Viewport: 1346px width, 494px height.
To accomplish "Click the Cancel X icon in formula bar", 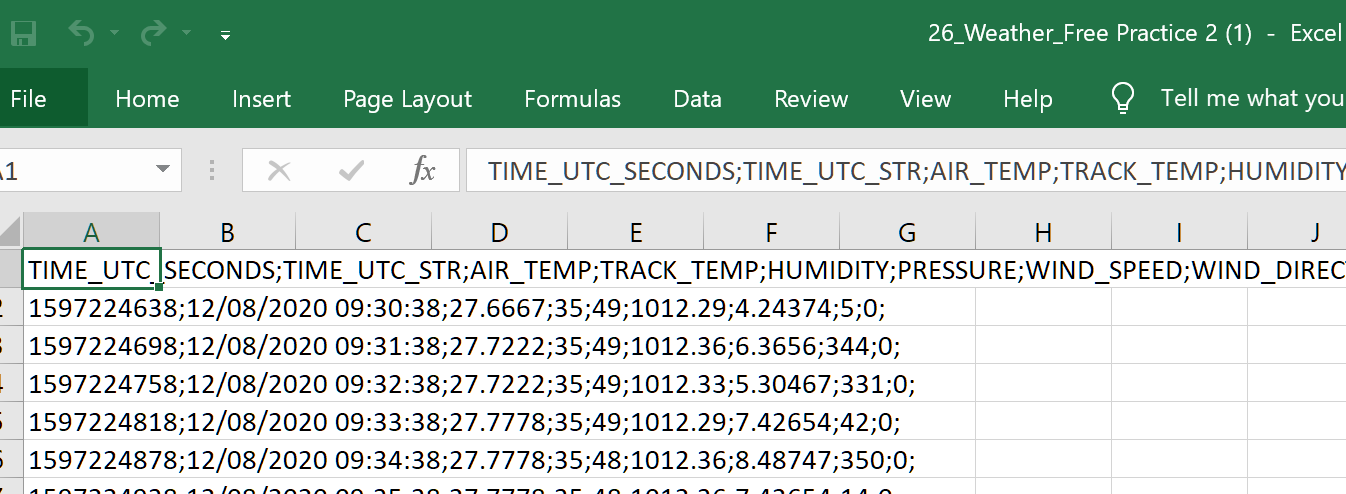I will [x=279, y=171].
